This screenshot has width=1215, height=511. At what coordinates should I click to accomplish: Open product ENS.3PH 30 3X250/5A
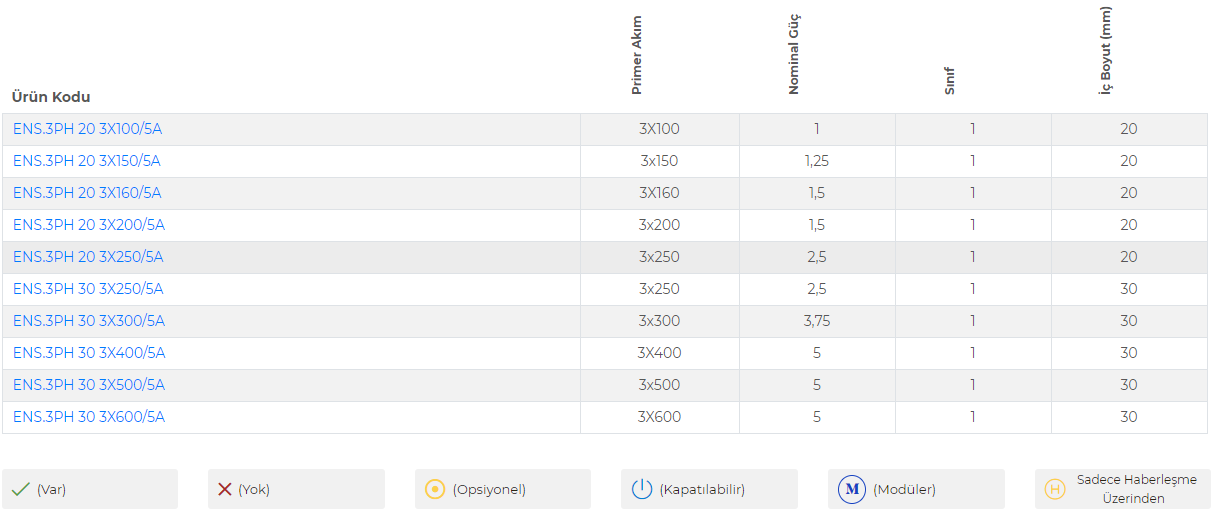click(88, 289)
